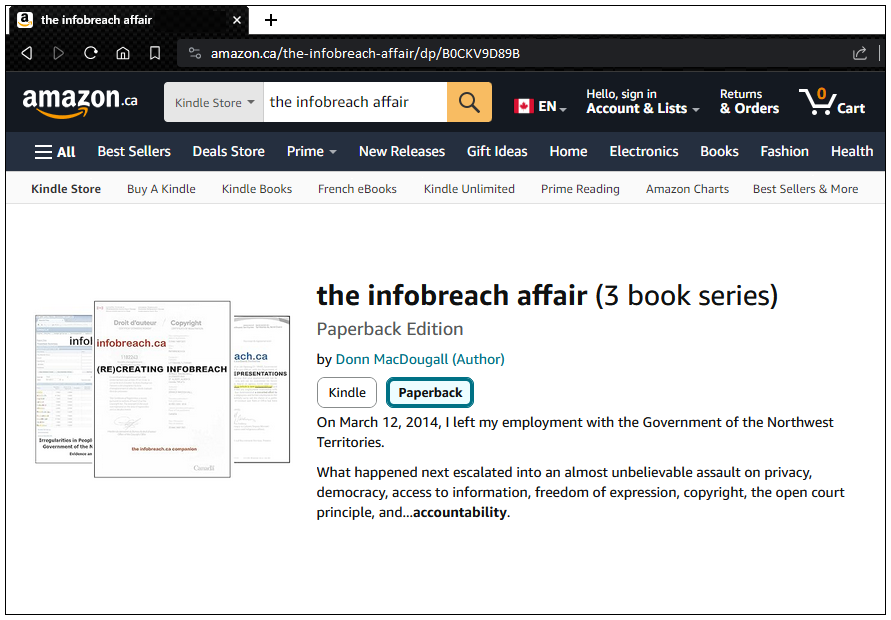Click the bold word 'accountability'

coord(460,513)
